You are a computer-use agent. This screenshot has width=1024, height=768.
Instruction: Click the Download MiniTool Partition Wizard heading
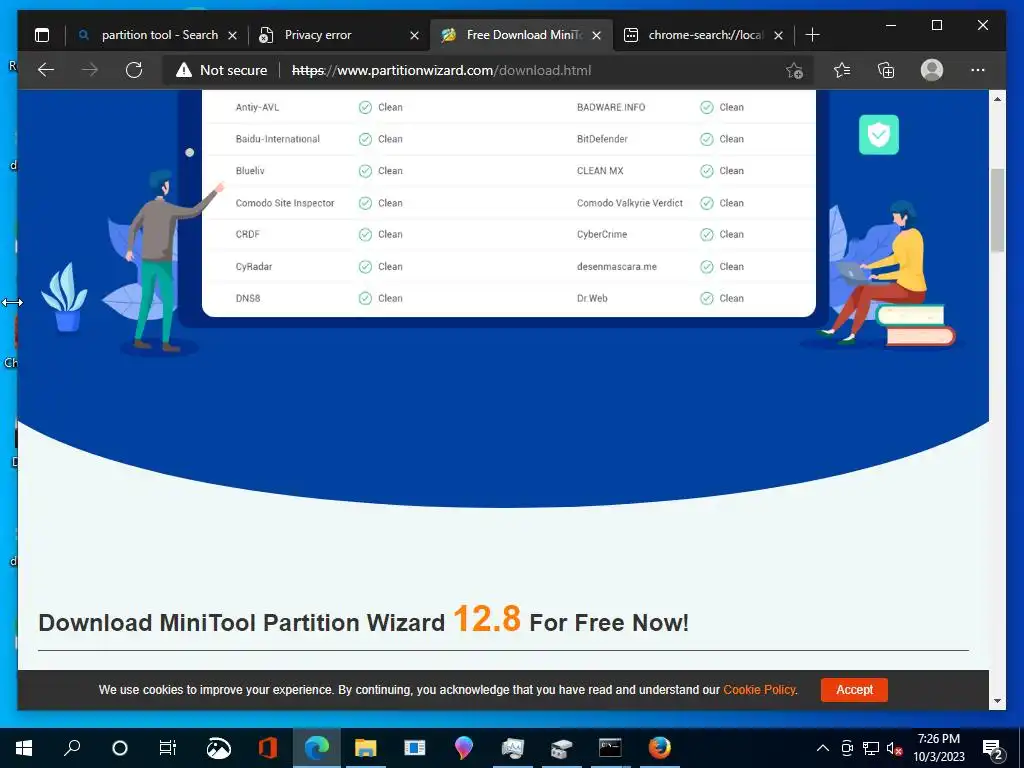pos(363,620)
